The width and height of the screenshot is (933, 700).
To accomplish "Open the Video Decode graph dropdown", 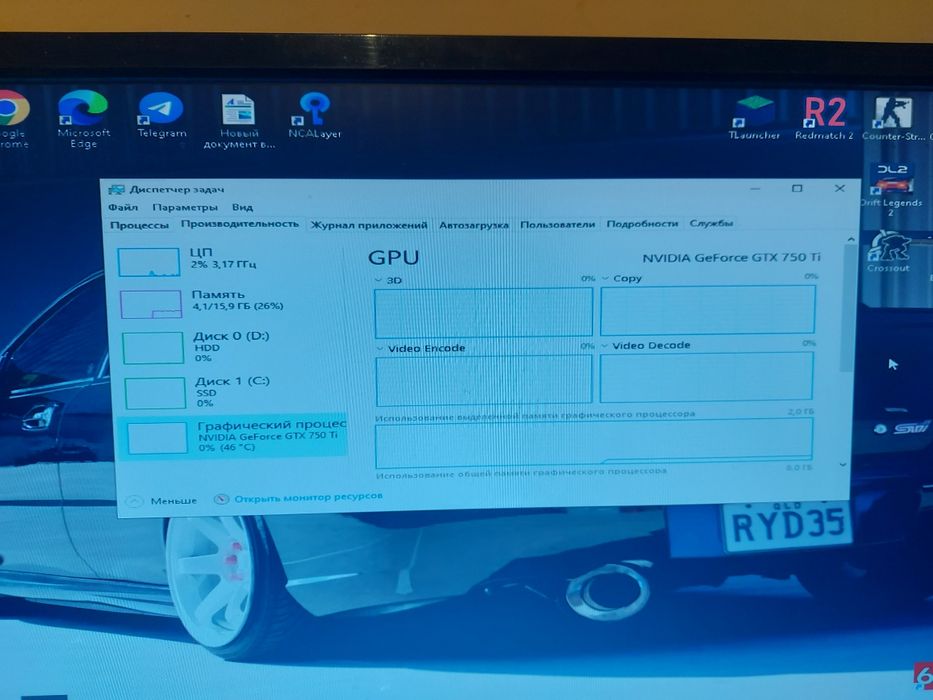I will click(x=605, y=346).
